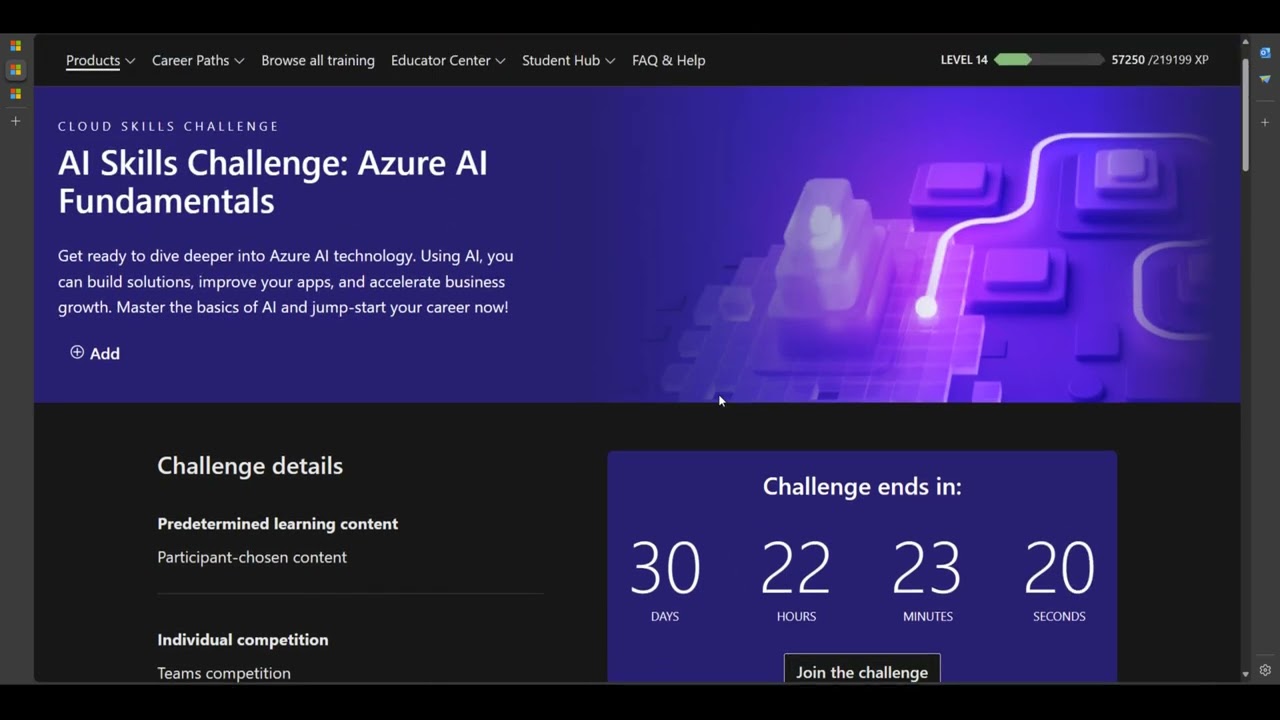Click the plus below the Drop sidebar icon
This screenshot has width=1280, height=720.
(x=1265, y=122)
